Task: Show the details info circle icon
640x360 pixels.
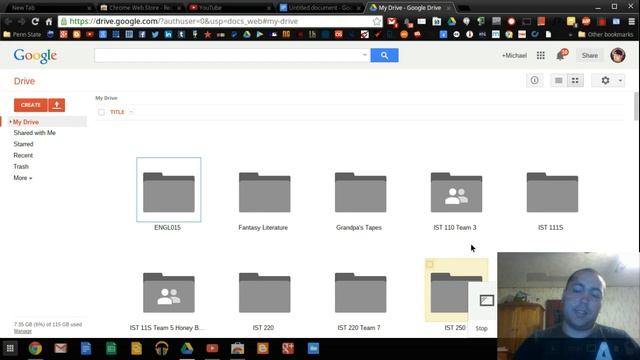Action: point(534,80)
